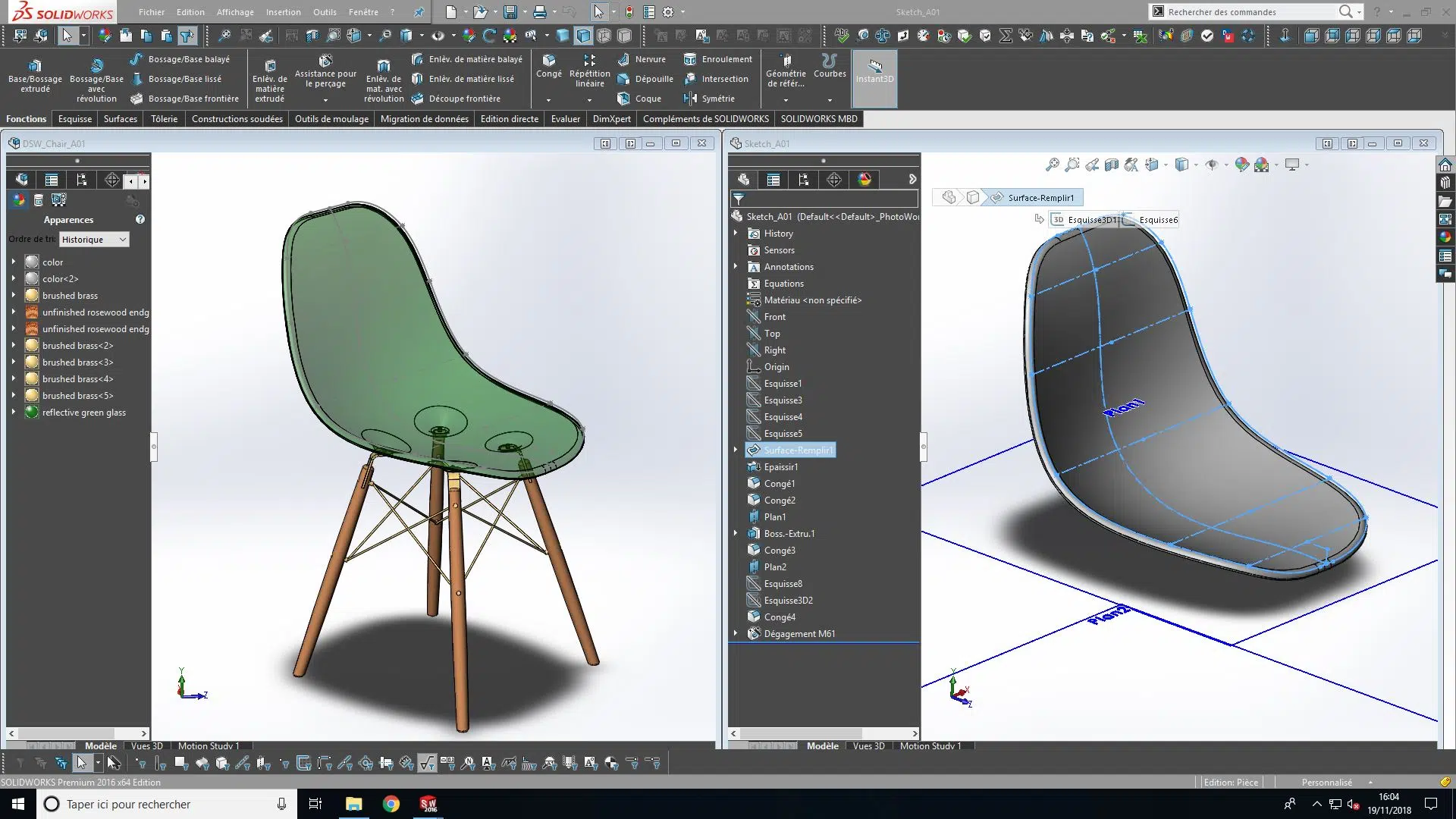Viewport: 1456px width, 819px height.
Task: Click the Courbes tool icon
Action: 829,61
